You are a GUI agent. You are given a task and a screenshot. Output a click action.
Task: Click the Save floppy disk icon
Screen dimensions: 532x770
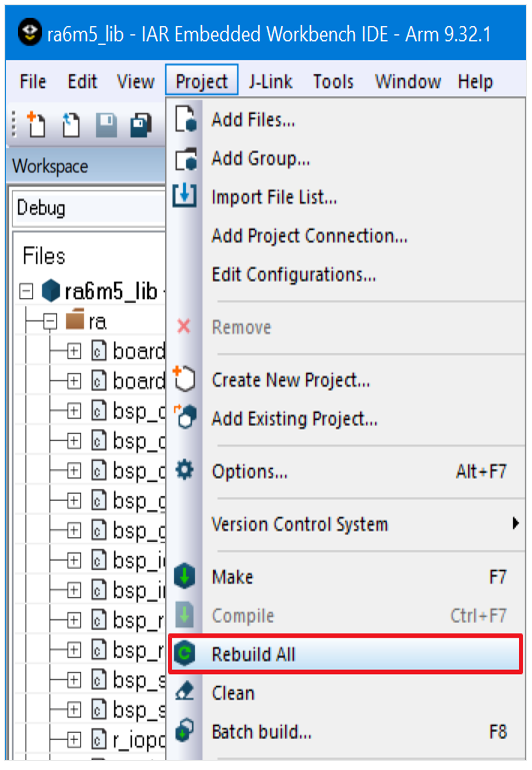106,125
